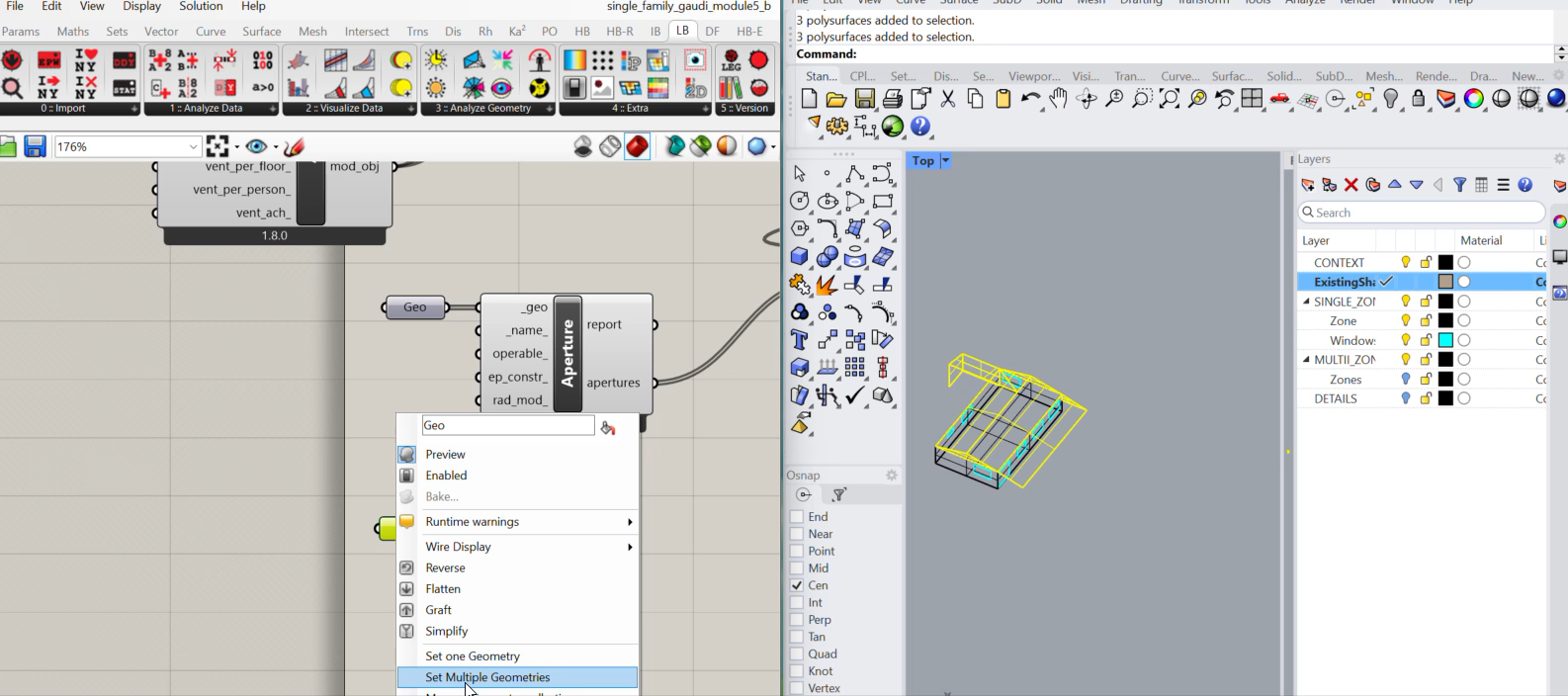
Task: Select the Box solid tool in Rhino sidebar
Action: coord(800,257)
